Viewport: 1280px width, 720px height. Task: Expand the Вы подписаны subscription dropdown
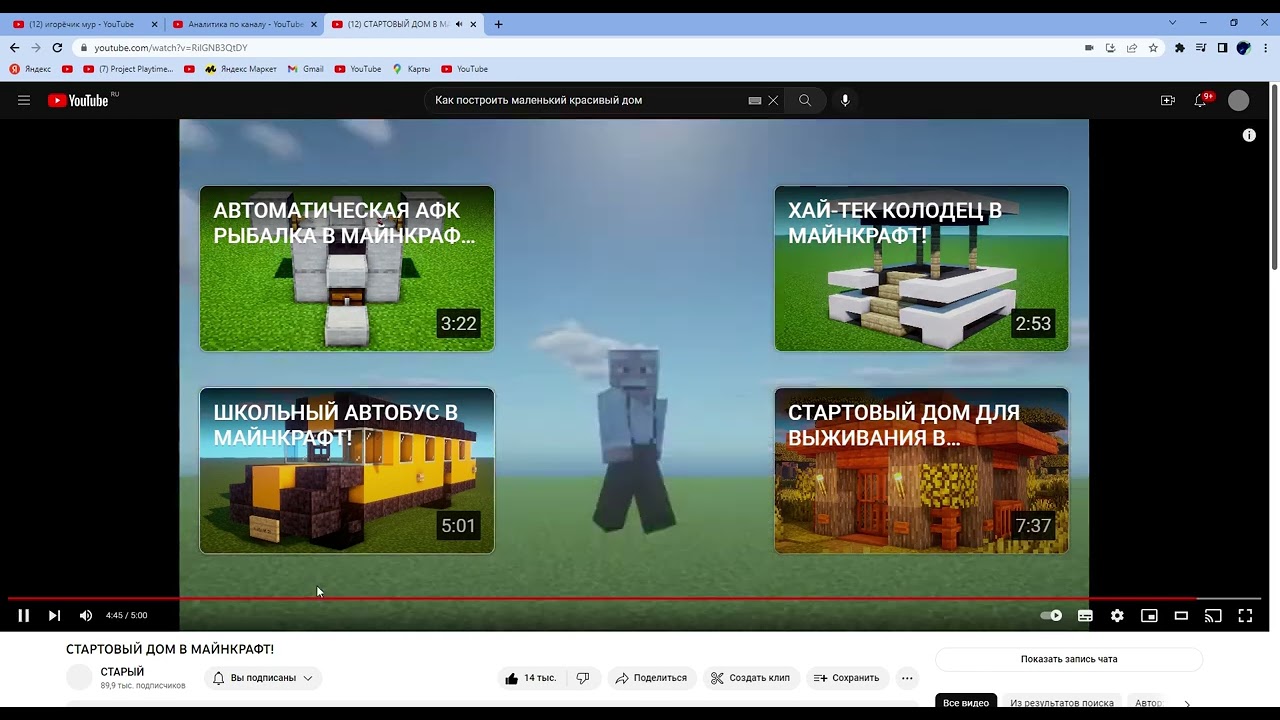(263, 678)
